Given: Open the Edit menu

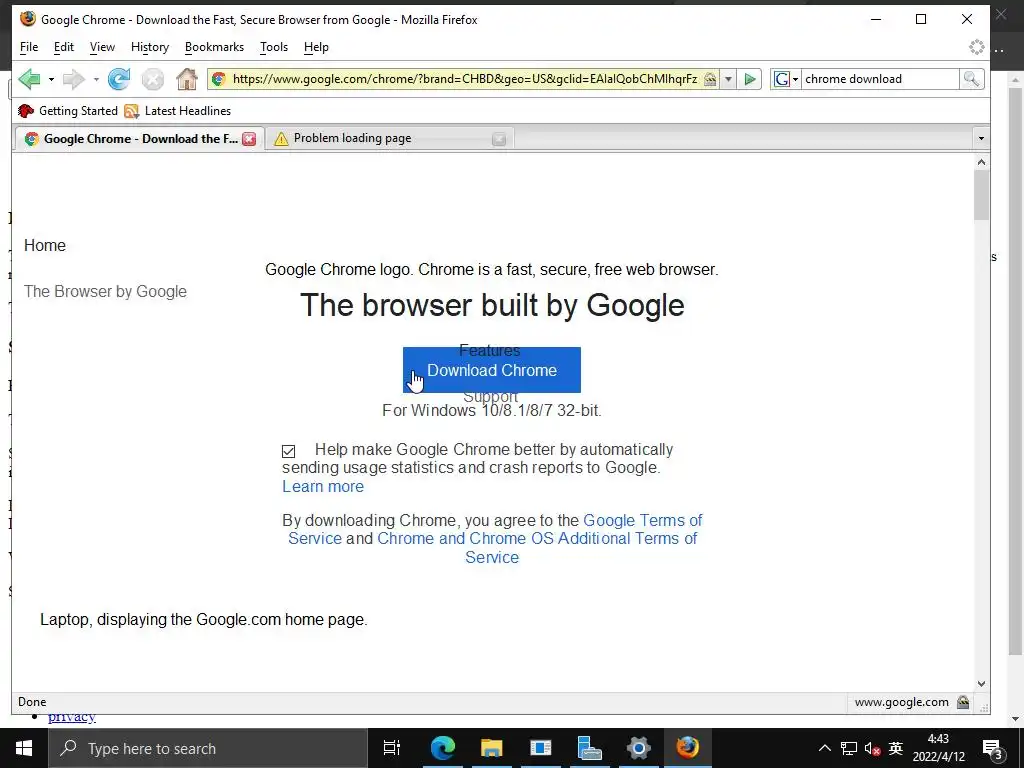Looking at the screenshot, I should (x=63, y=47).
